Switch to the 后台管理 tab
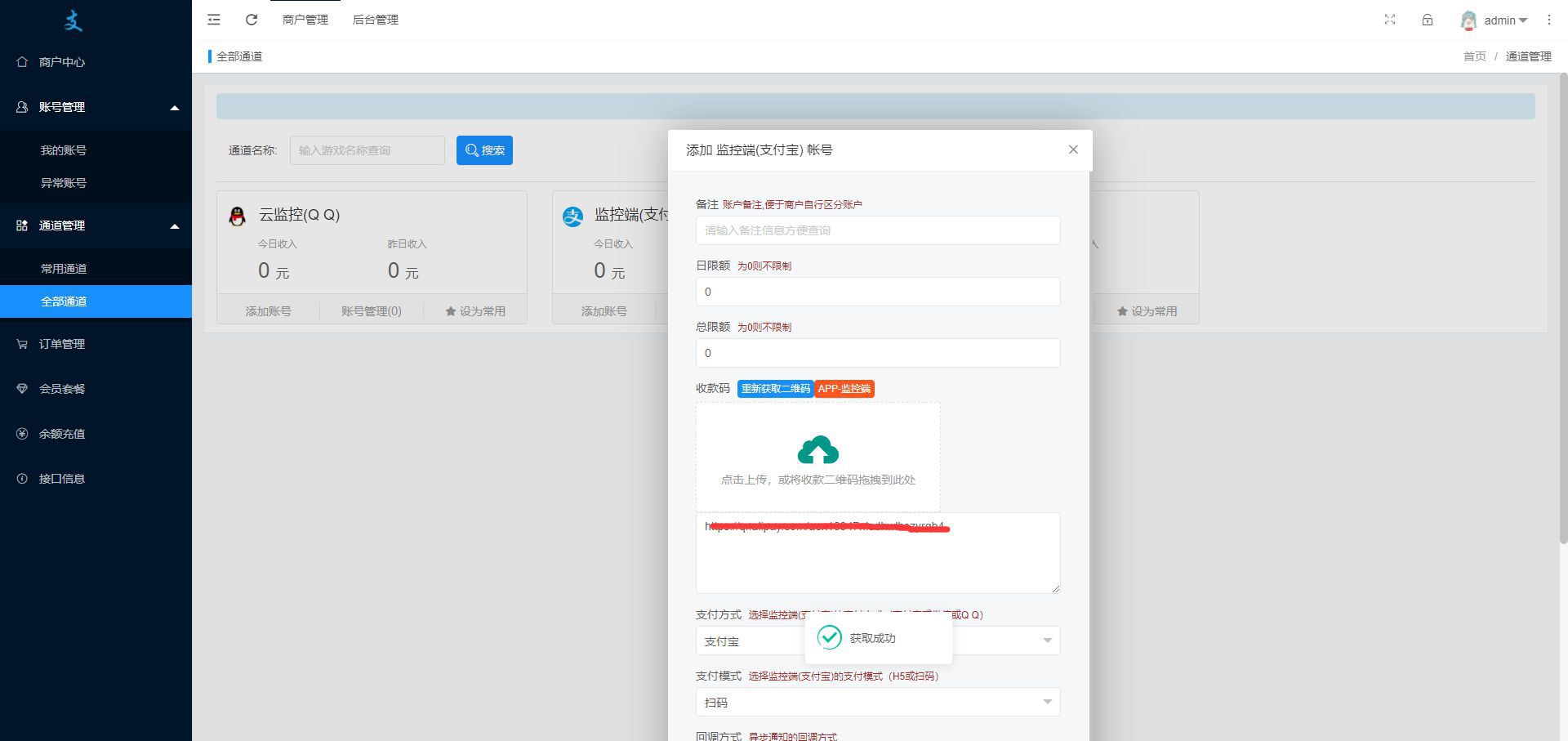Viewport: 1568px width, 741px height. coord(375,20)
